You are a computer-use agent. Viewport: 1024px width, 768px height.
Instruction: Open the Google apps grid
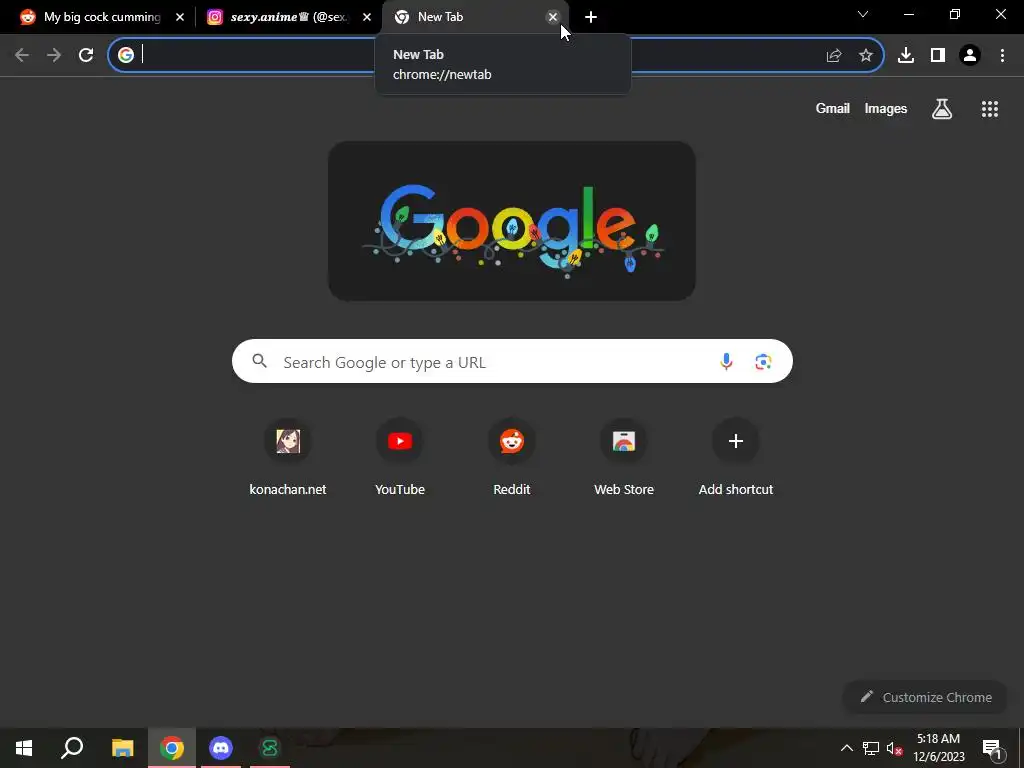989,108
